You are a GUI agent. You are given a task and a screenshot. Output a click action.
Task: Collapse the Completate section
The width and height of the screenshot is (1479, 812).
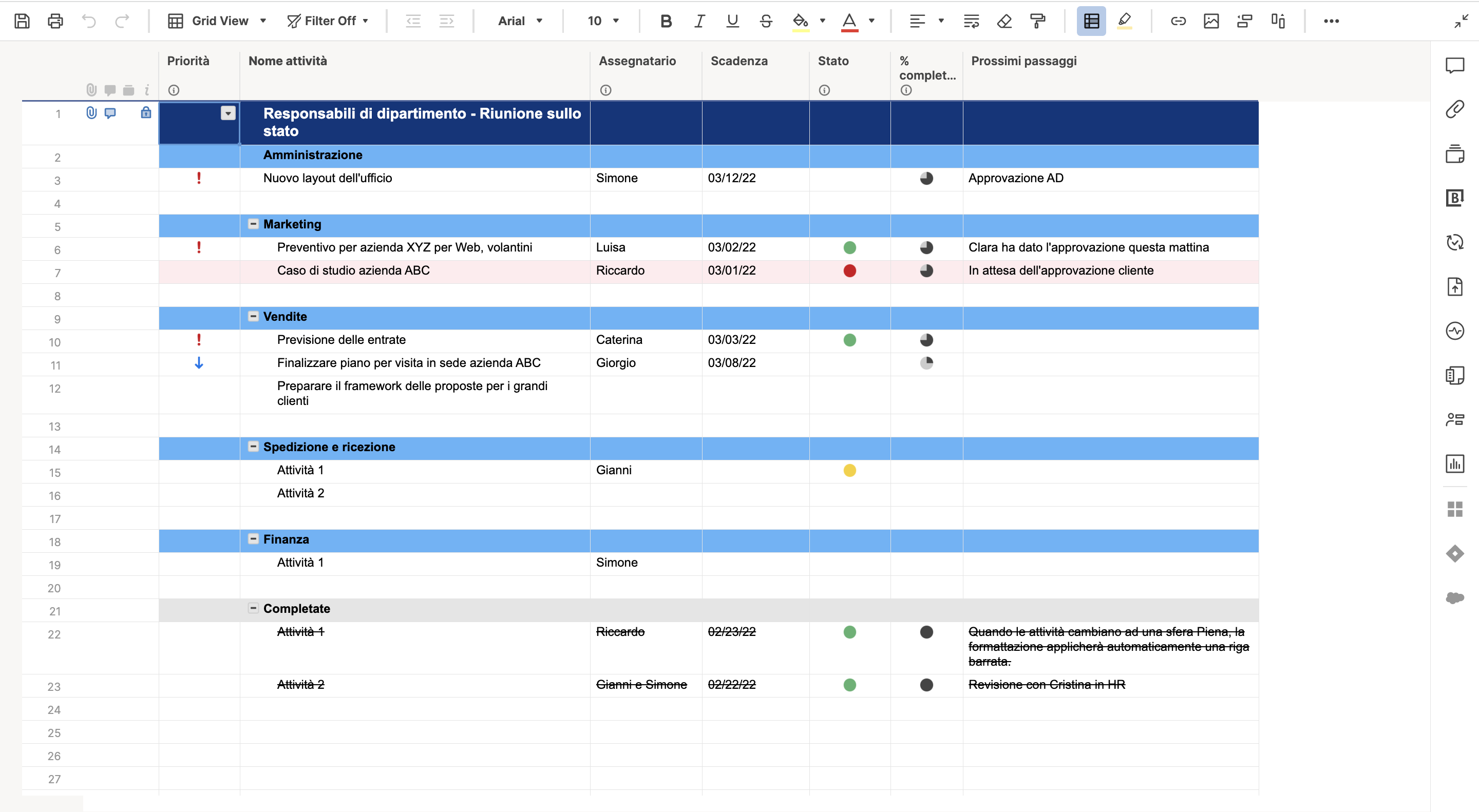pyautogui.click(x=253, y=608)
